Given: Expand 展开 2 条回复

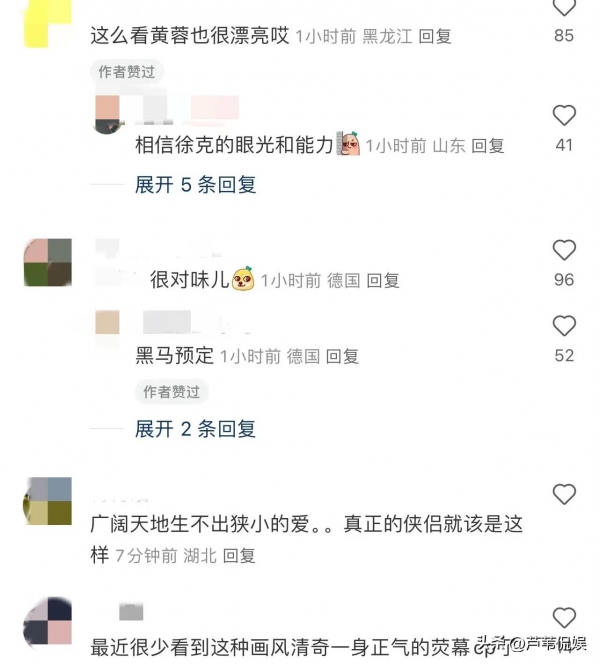Looking at the screenshot, I should click(196, 429).
